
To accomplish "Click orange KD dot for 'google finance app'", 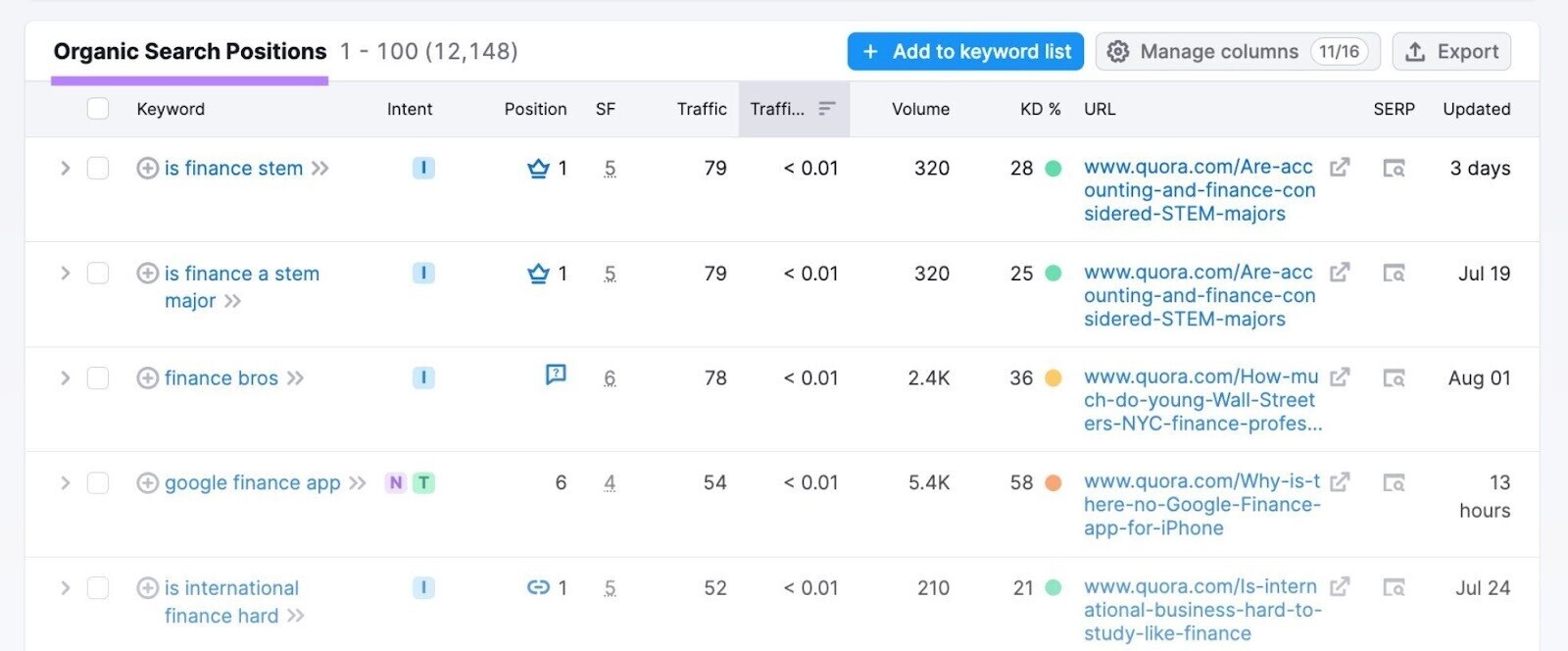I will (x=1053, y=483).
